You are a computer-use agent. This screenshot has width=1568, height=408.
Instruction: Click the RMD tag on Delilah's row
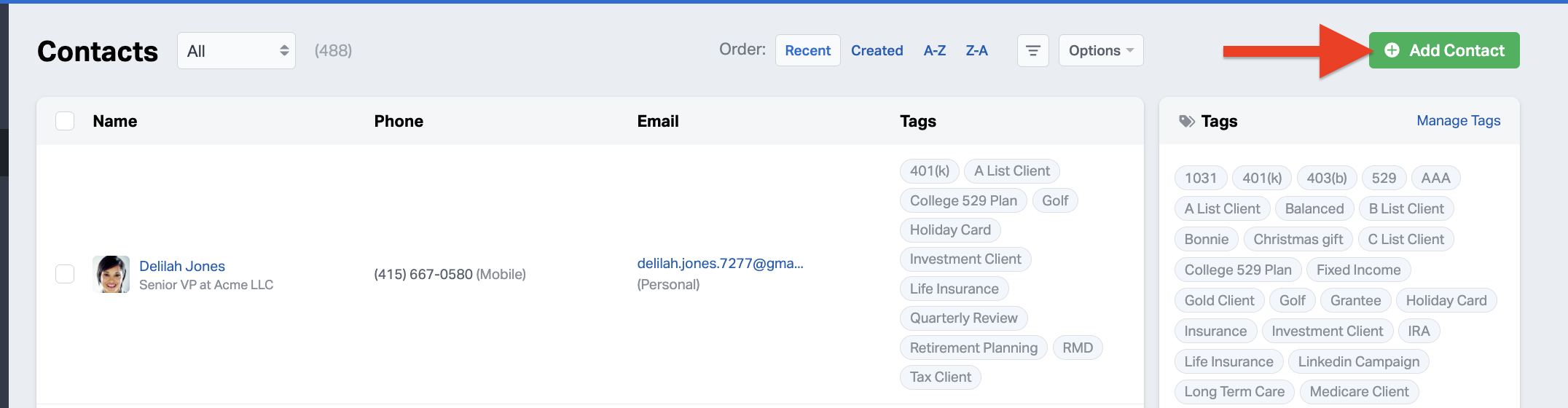[x=1077, y=348]
